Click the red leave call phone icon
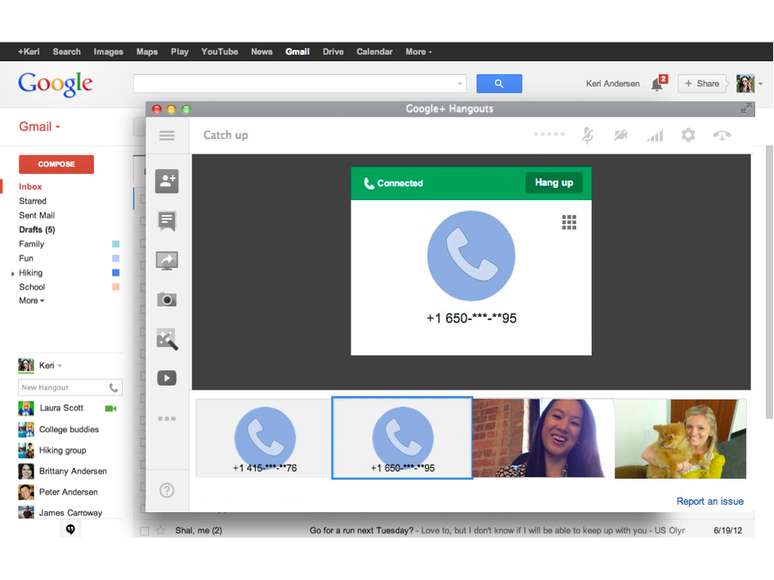This screenshot has width=774, height=580. click(x=722, y=135)
